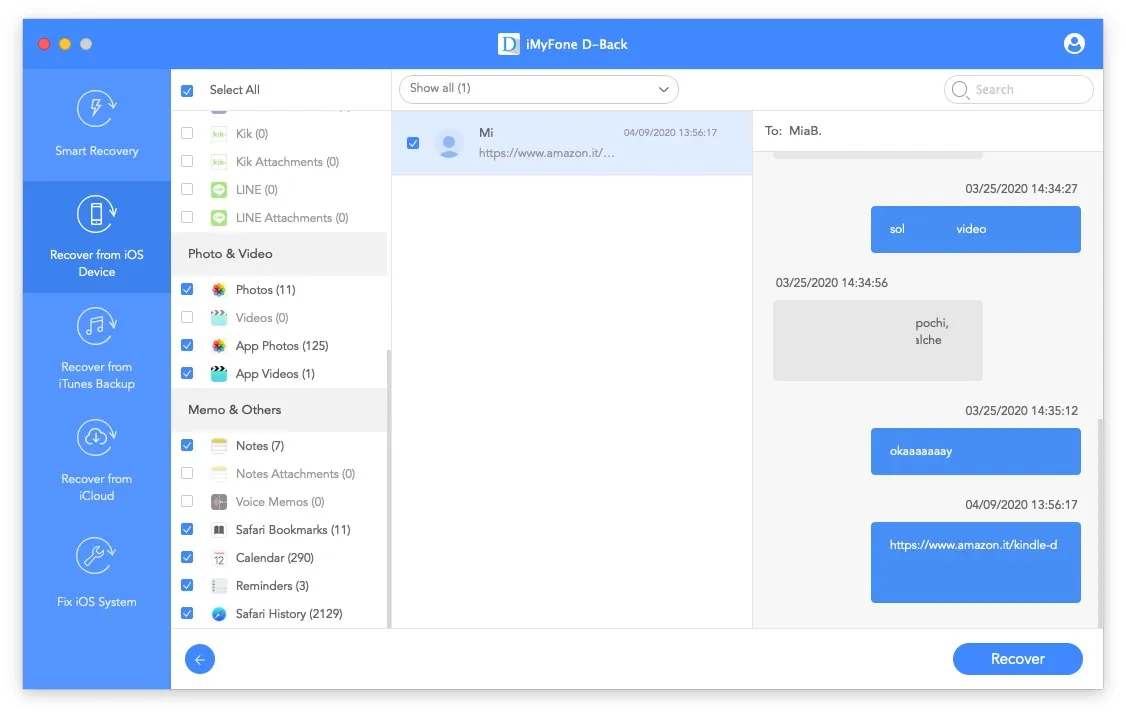Toggle the Select All checkbox
Image resolution: width=1126 pixels, height=716 pixels.
186,89
